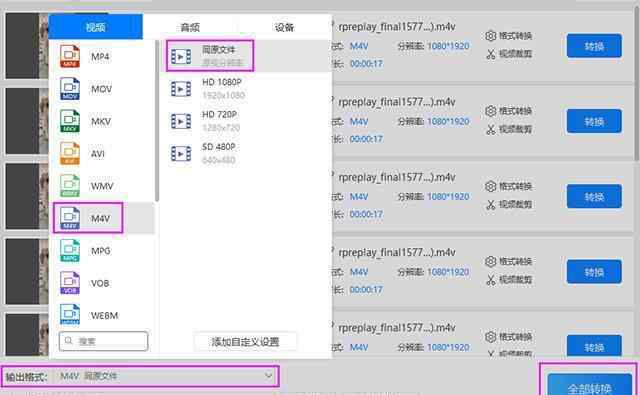The image size is (640, 395).
Task: Select SD 480P resolution preset
Action: pyautogui.click(x=245, y=153)
